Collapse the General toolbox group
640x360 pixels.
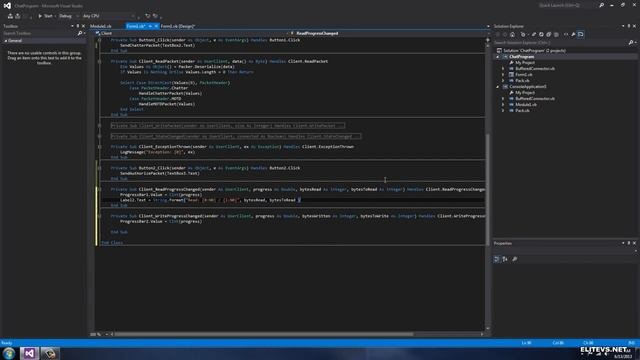point(6,41)
